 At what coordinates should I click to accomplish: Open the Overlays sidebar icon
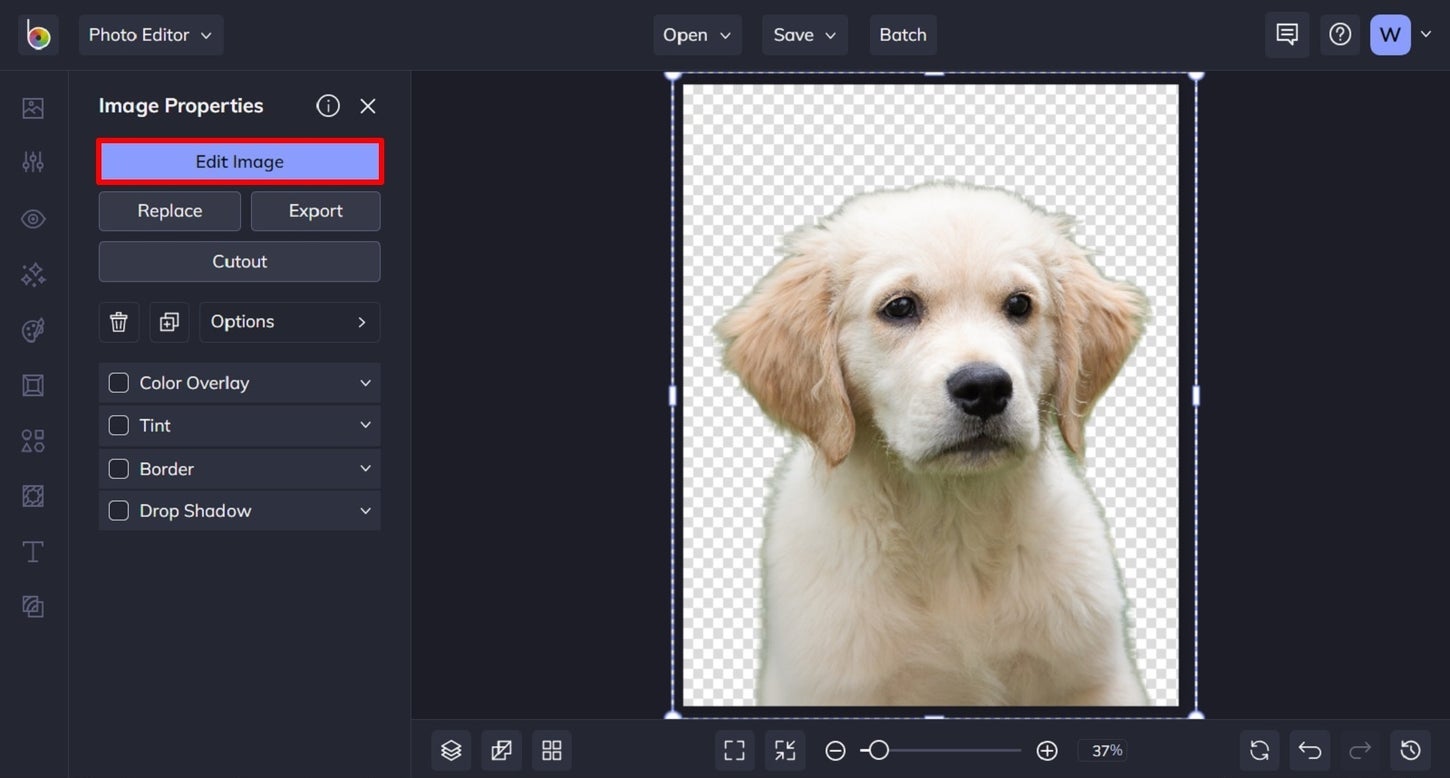click(32, 495)
